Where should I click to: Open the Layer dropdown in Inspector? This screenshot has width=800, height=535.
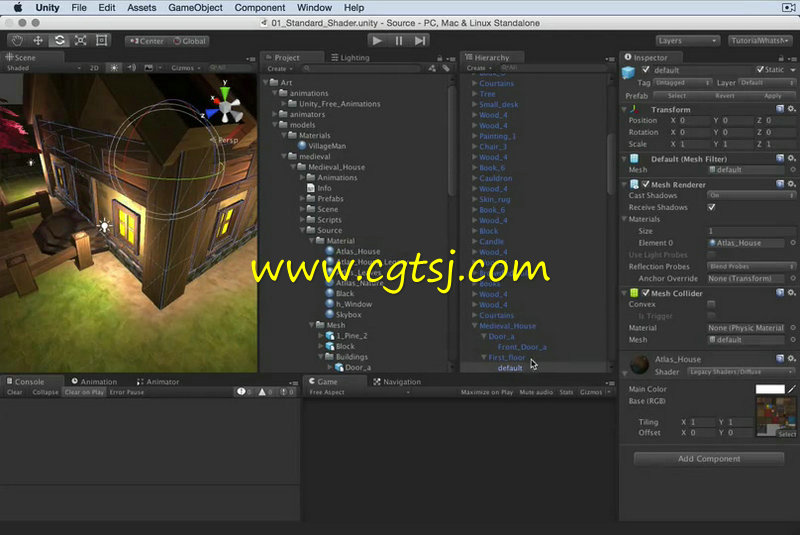click(x=767, y=83)
